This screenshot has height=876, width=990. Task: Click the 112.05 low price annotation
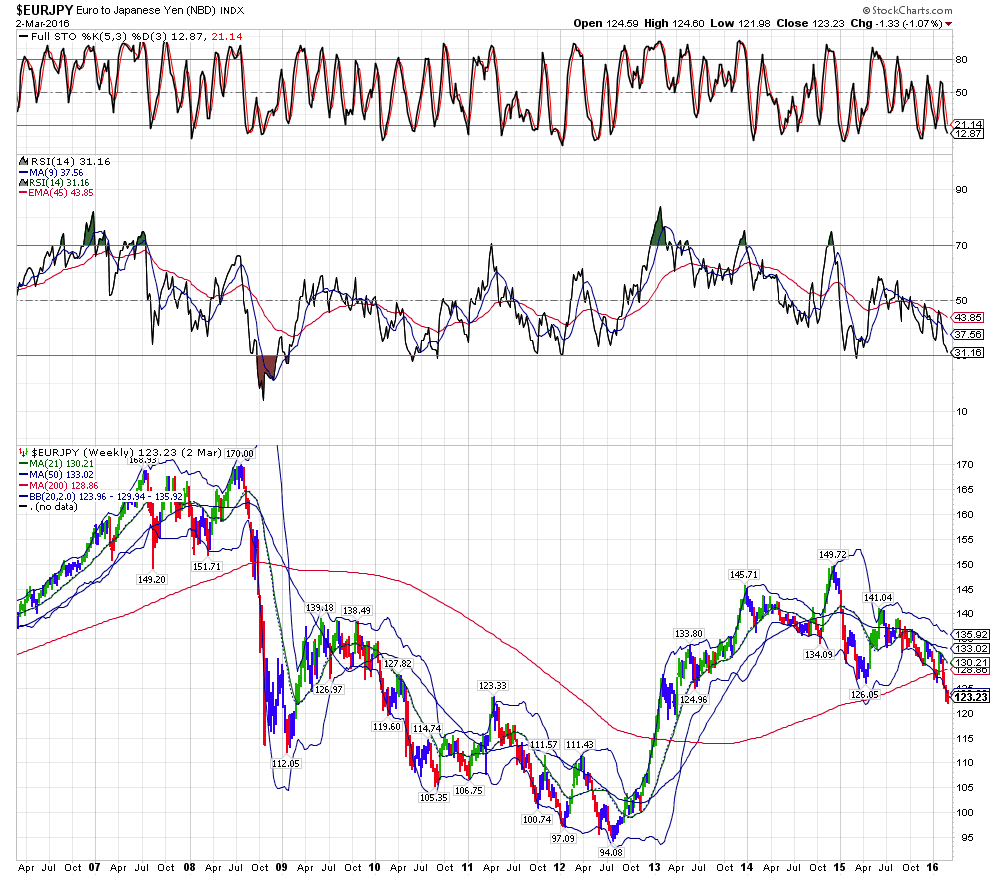(x=285, y=763)
